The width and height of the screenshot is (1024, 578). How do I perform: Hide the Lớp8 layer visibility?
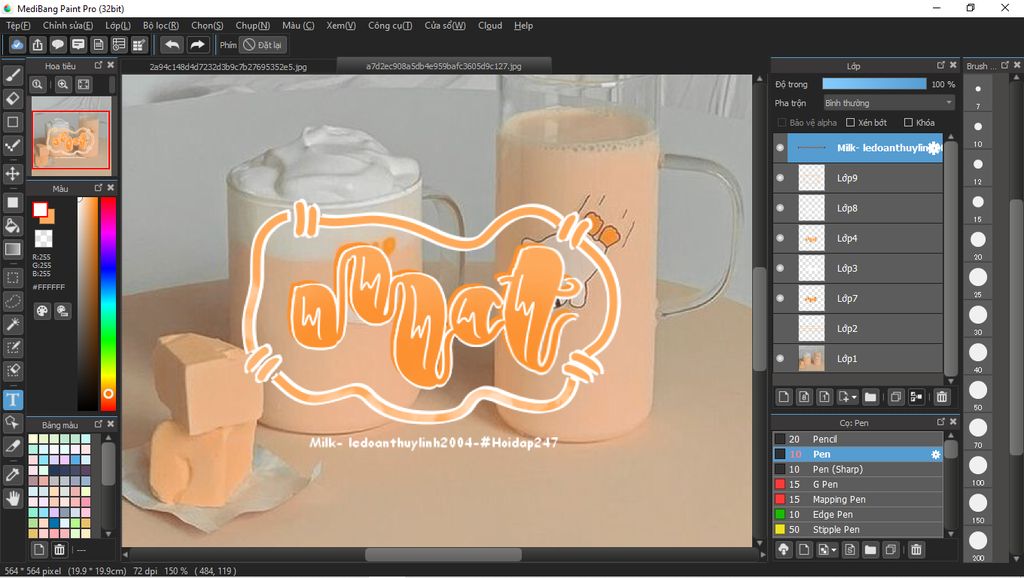tap(780, 208)
